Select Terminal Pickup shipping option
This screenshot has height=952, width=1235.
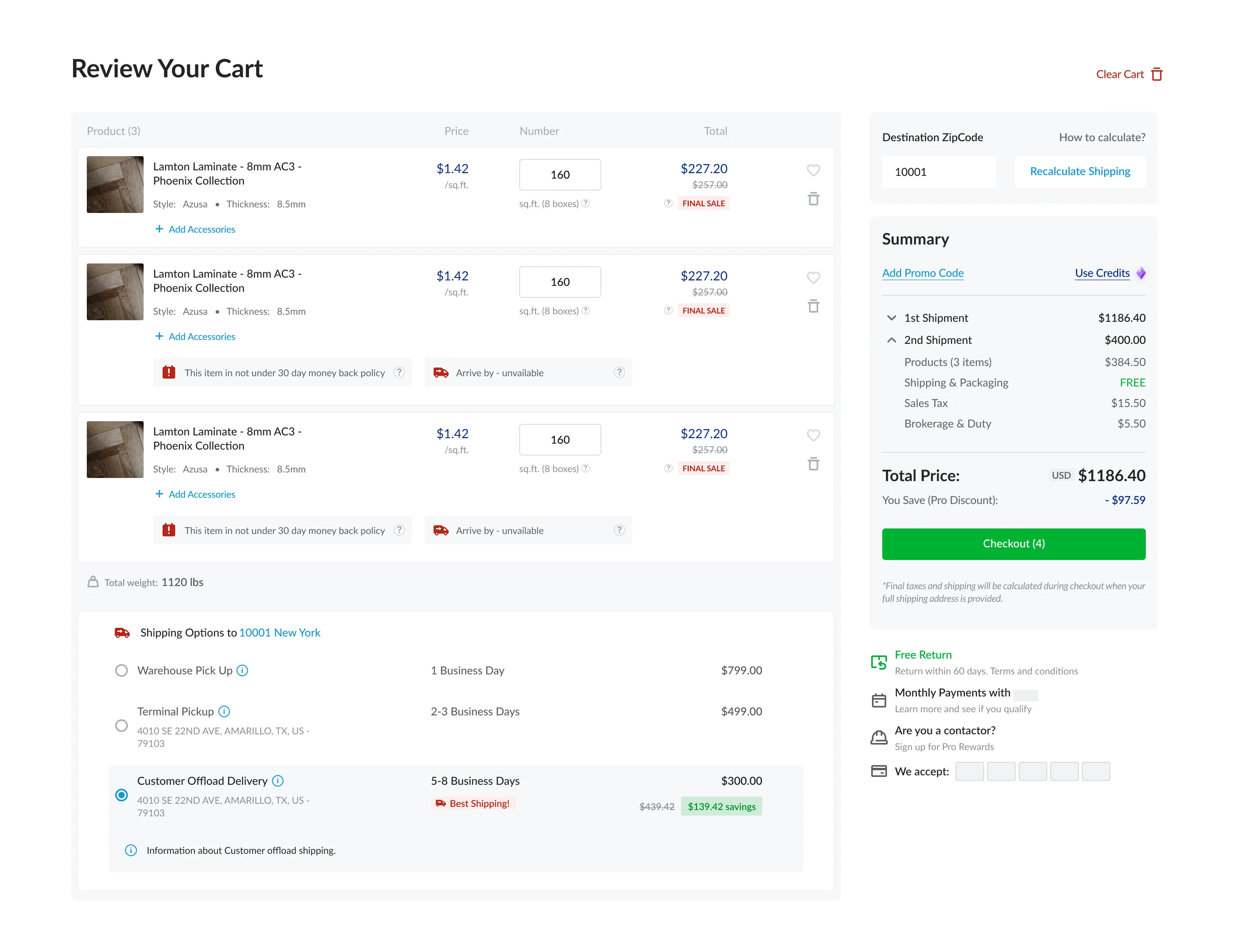[122, 725]
